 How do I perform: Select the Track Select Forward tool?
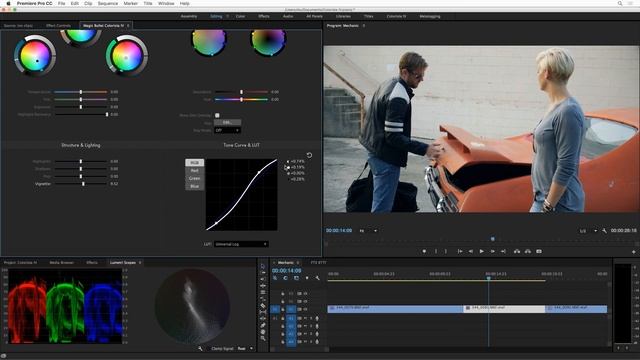click(x=262, y=273)
